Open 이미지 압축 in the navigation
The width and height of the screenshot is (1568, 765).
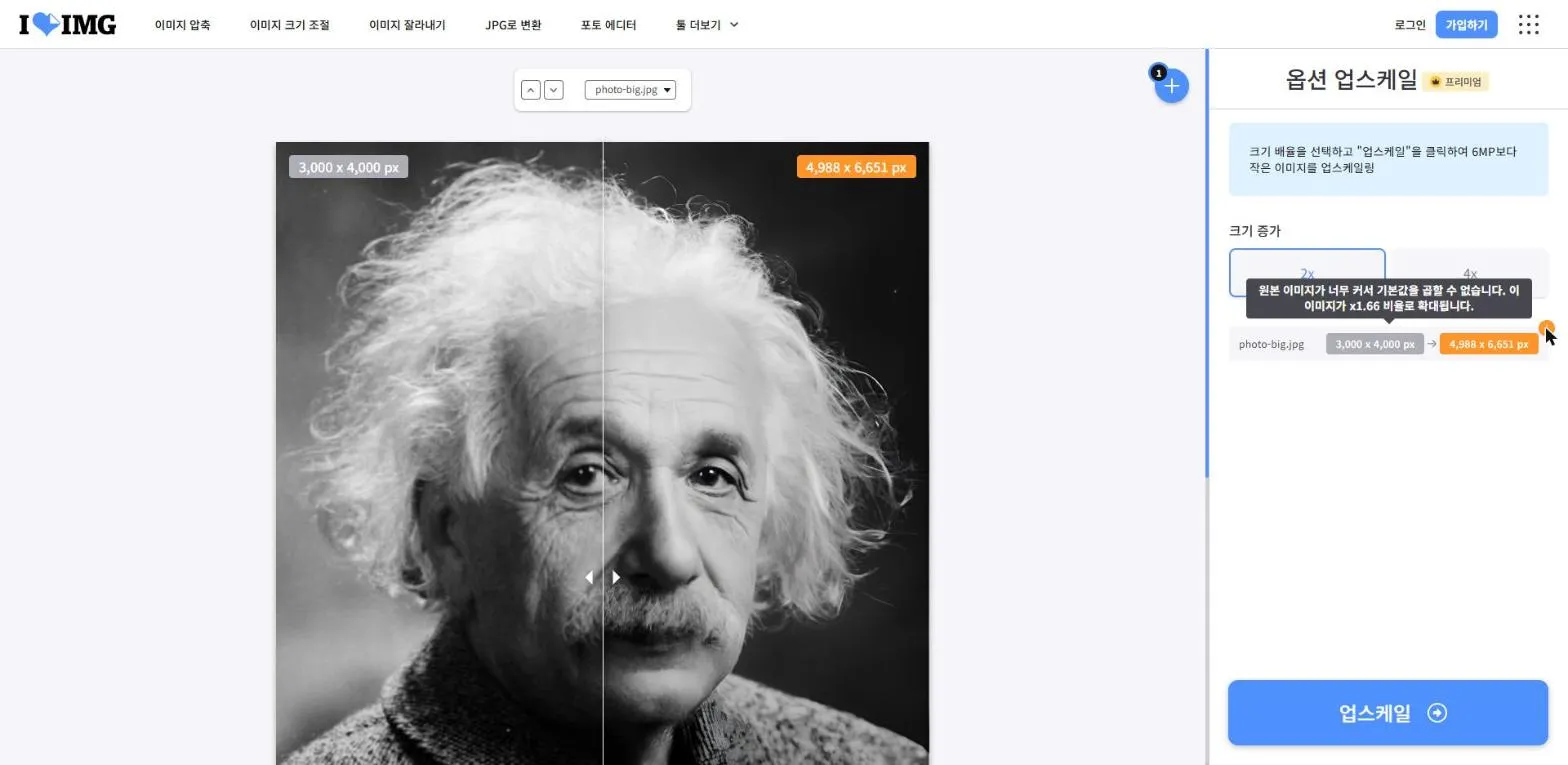(x=182, y=25)
